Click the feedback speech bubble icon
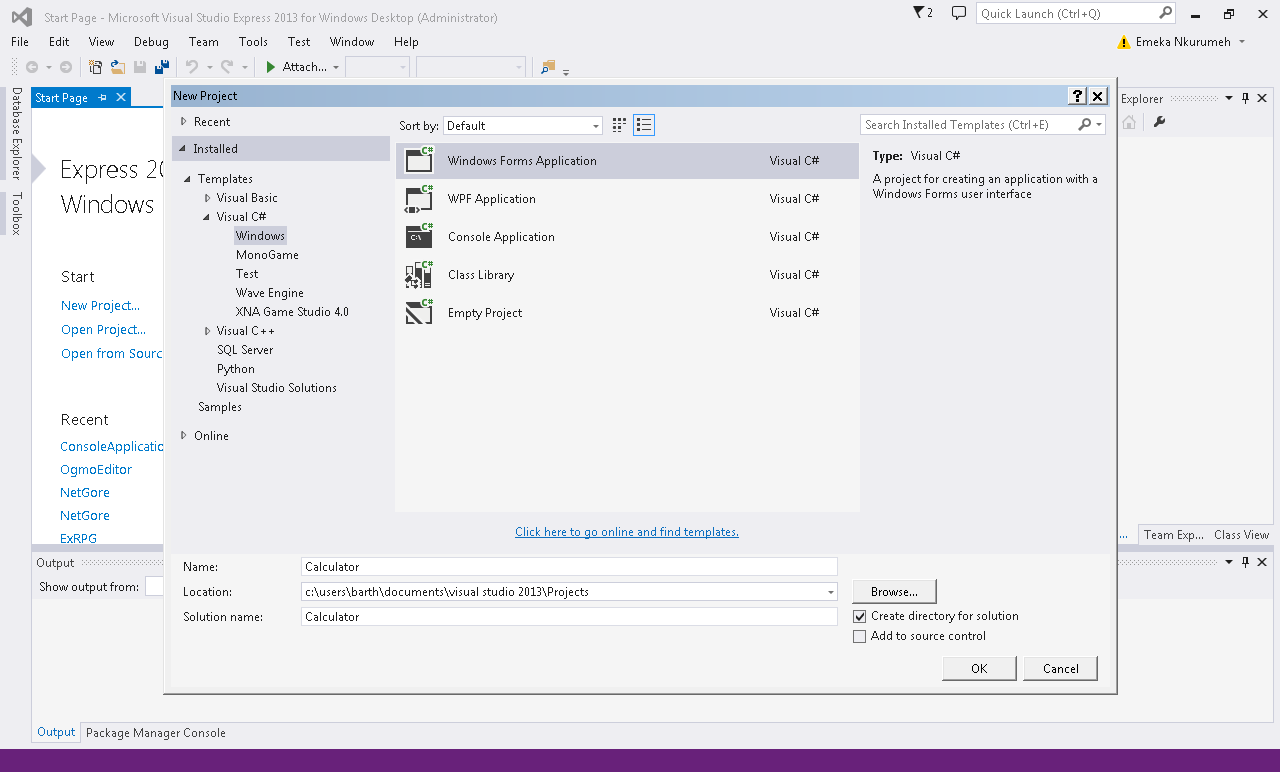The width and height of the screenshot is (1280, 772). 958,13
